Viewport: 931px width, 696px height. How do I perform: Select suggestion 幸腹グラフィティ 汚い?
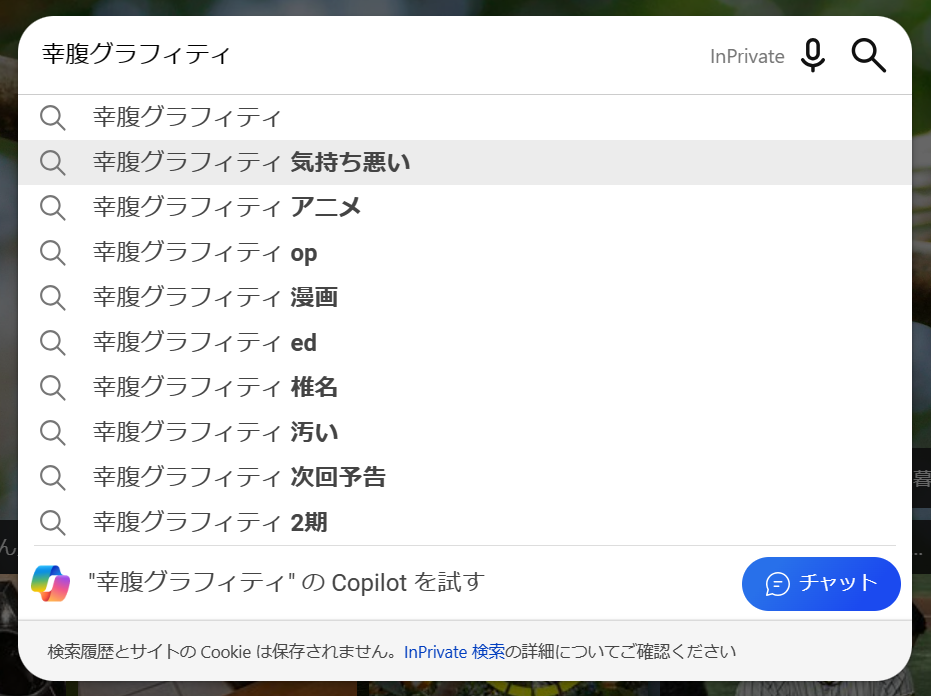(x=465, y=432)
